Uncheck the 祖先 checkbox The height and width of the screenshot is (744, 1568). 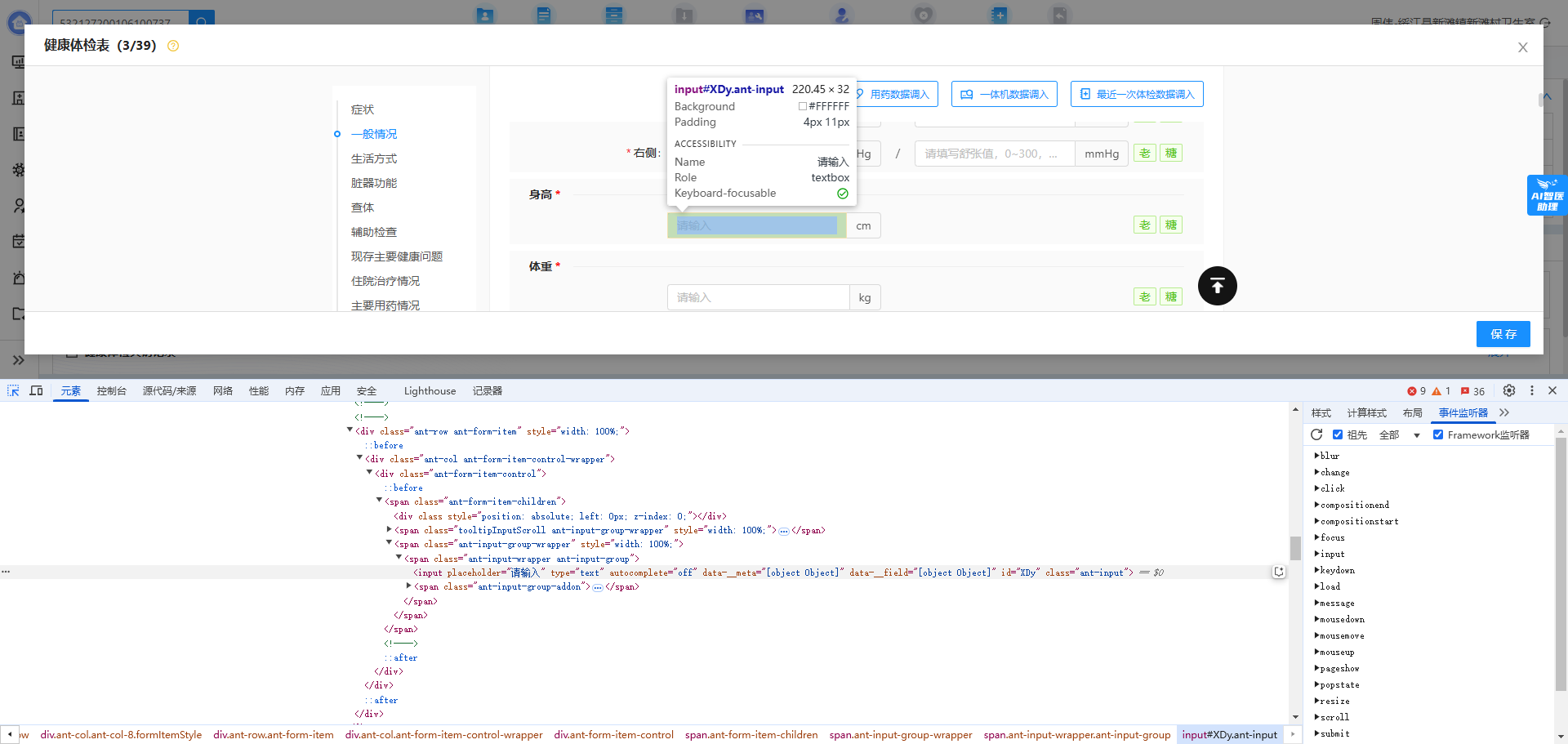pos(1338,434)
